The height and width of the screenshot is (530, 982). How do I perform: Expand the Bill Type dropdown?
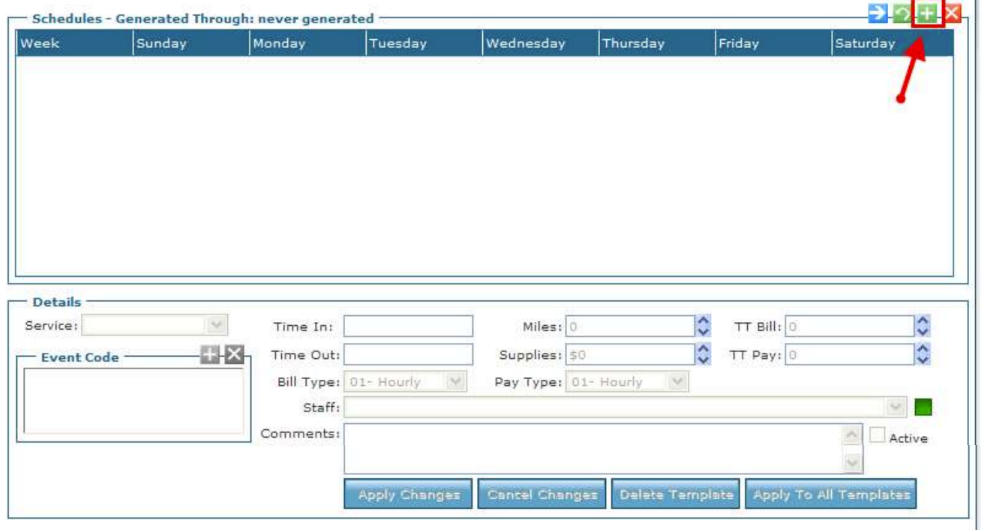point(456,381)
